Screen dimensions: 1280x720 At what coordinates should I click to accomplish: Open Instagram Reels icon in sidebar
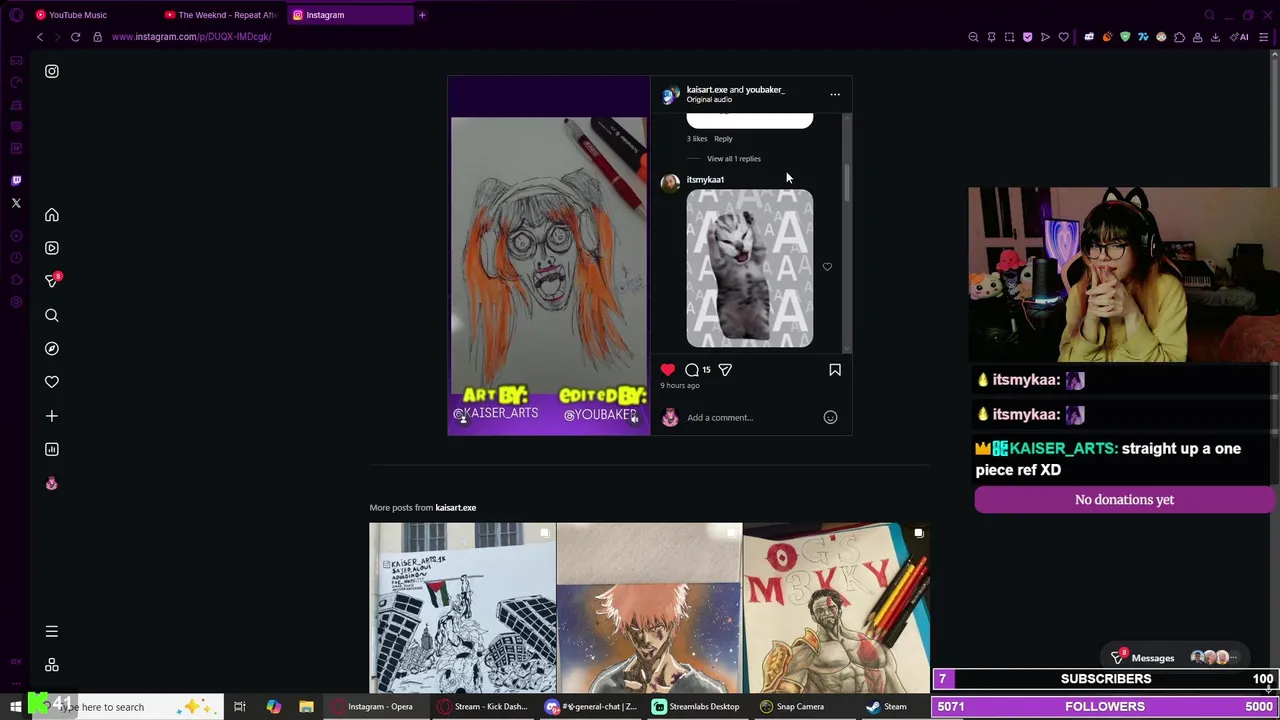pyautogui.click(x=52, y=248)
